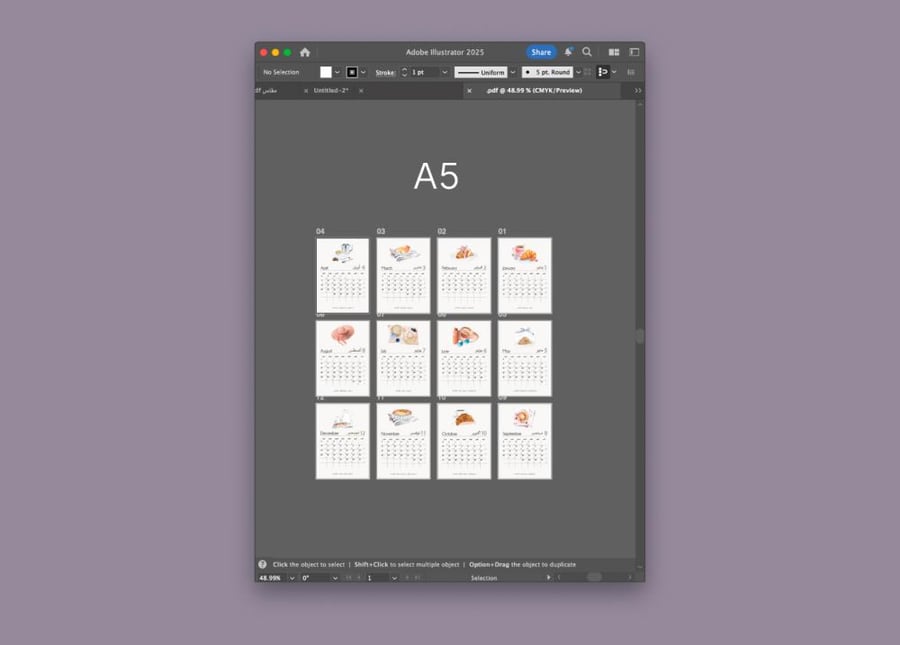
Task: Open the artboard navigation dropdown
Action: pos(394,578)
